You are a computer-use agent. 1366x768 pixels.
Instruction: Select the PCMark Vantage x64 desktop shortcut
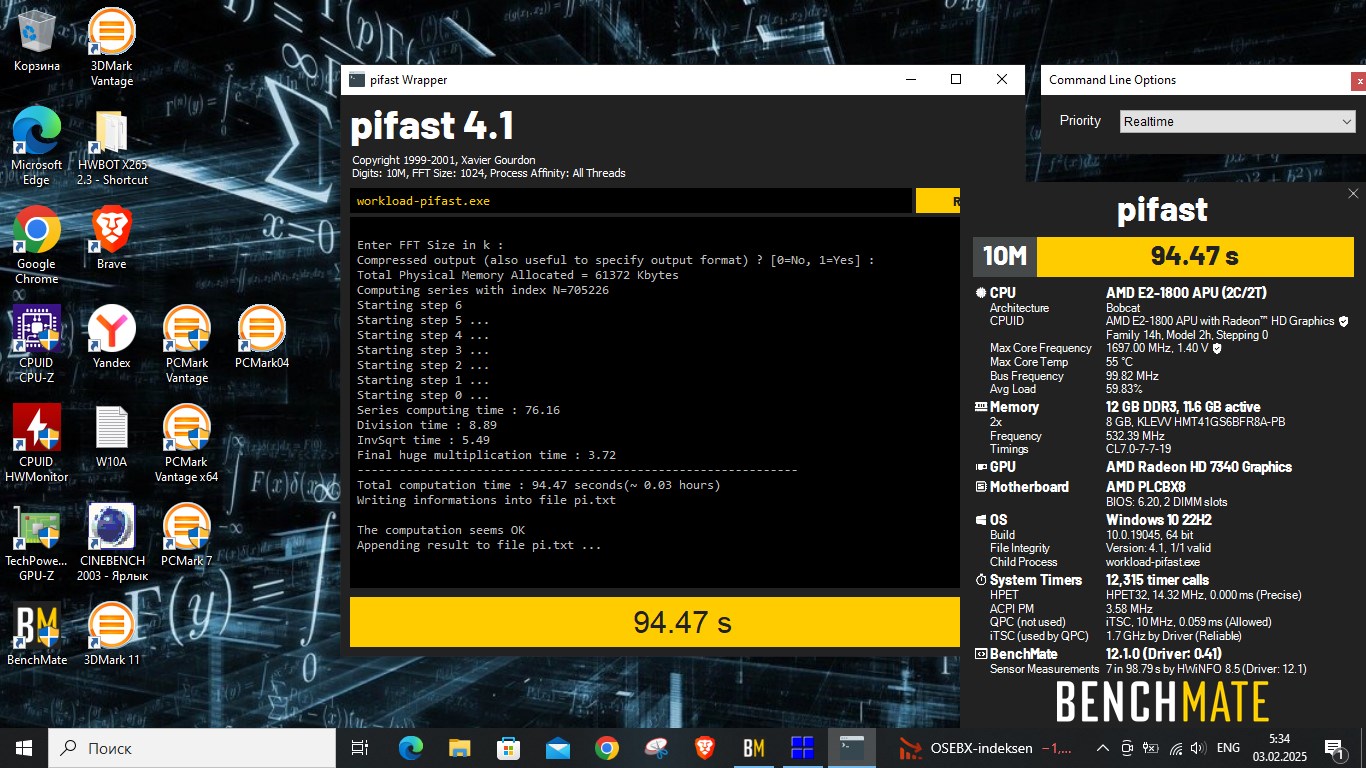[x=187, y=443]
